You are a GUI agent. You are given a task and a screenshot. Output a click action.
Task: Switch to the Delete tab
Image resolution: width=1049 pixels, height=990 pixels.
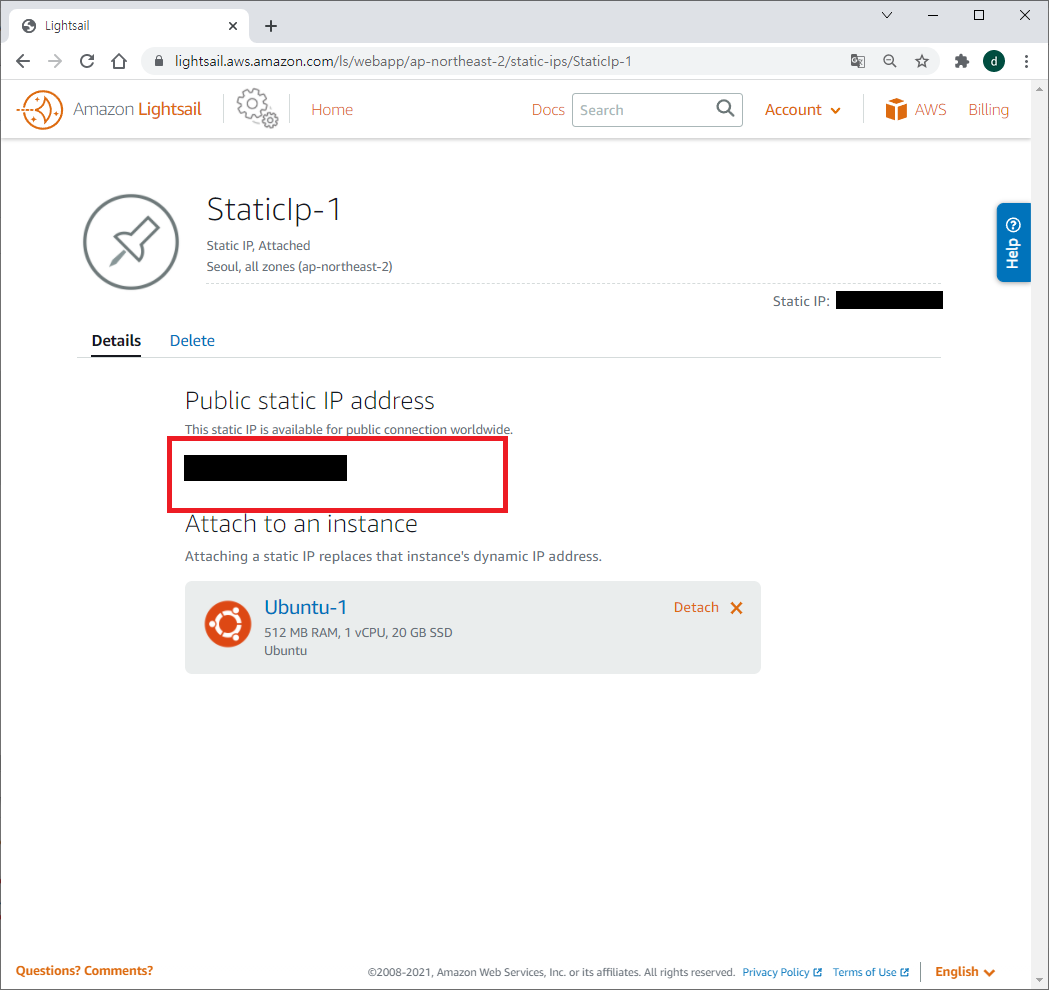click(192, 340)
